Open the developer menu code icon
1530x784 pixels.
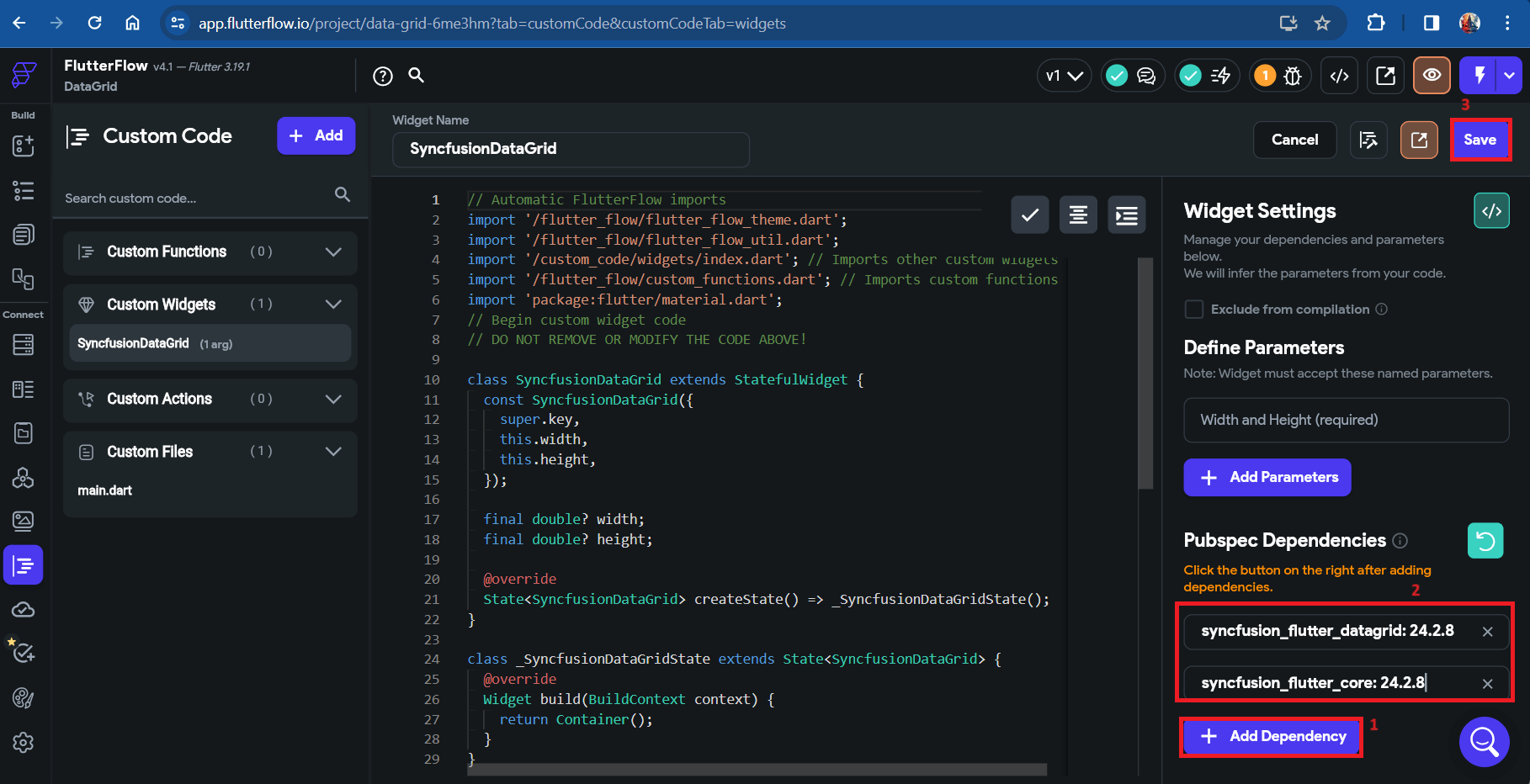pos(1340,76)
